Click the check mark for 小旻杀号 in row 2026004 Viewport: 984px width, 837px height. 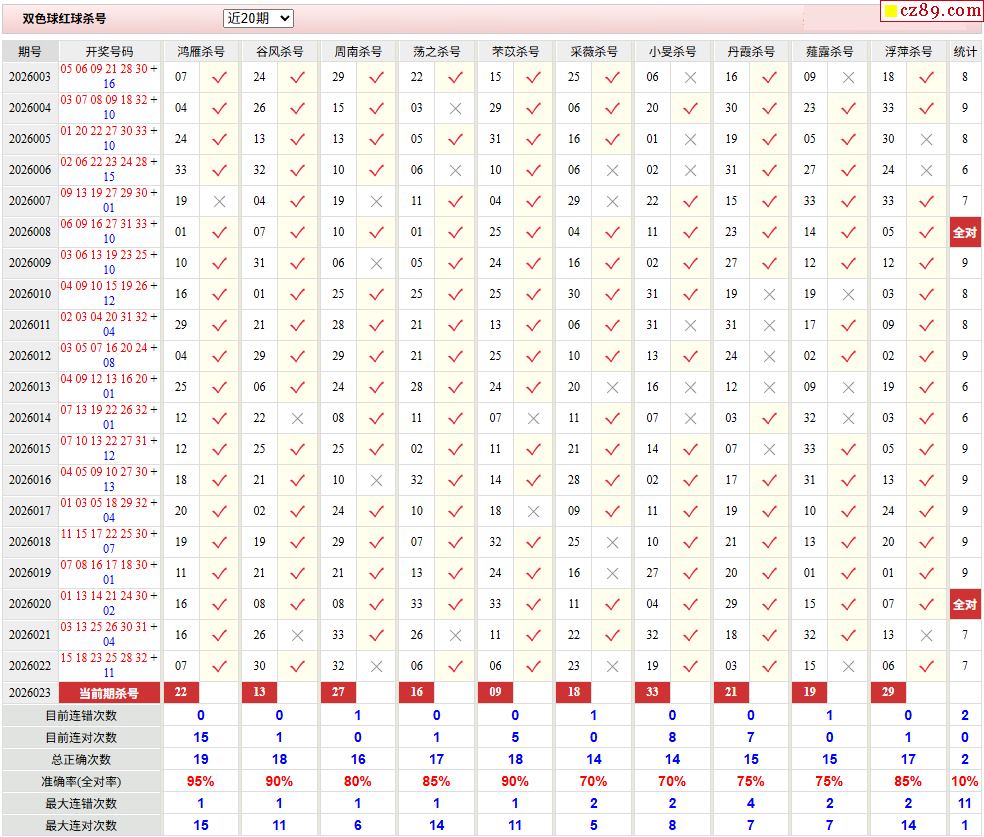690,108
